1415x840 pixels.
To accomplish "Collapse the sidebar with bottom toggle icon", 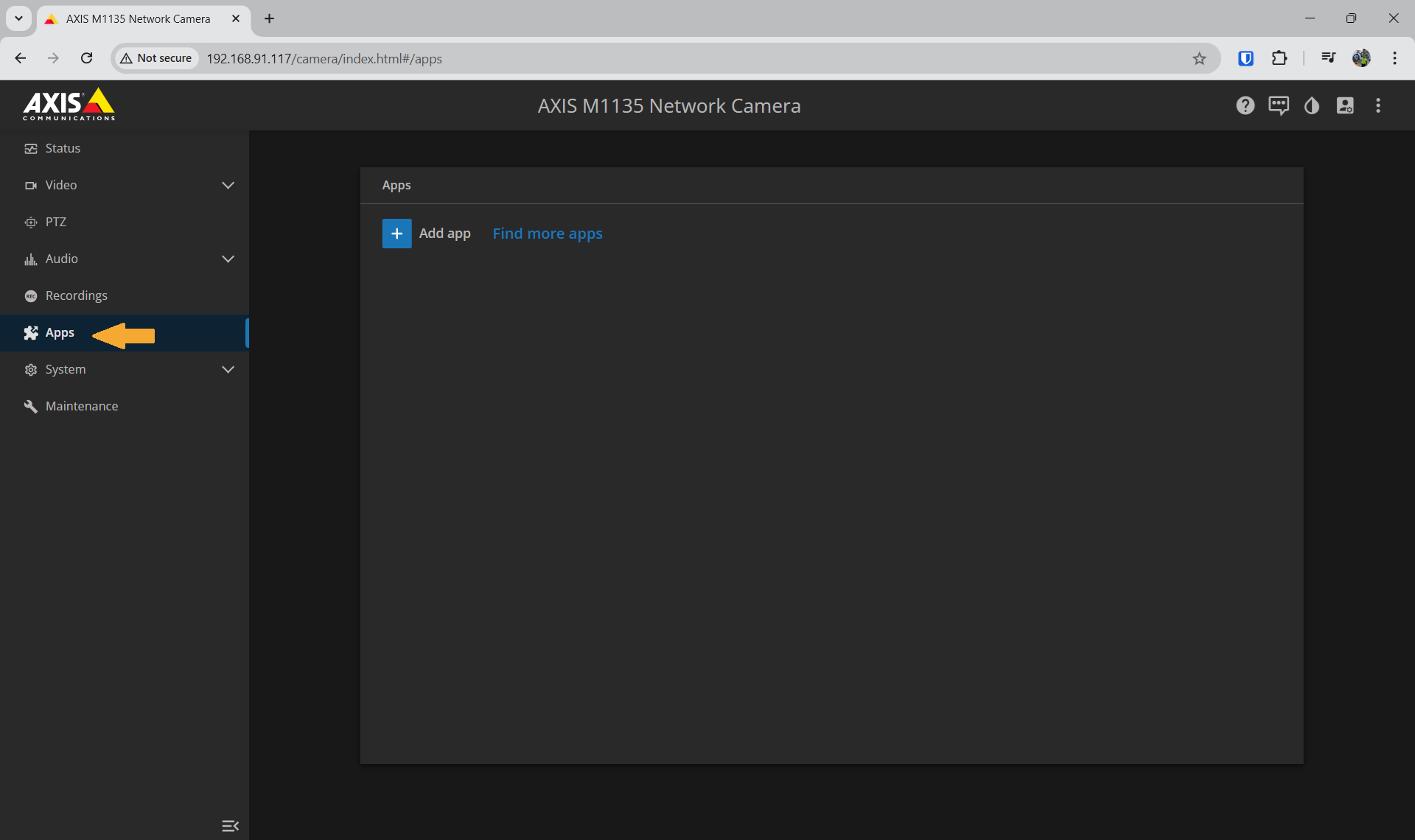I will pyautogui.click(x=230, y=825).
